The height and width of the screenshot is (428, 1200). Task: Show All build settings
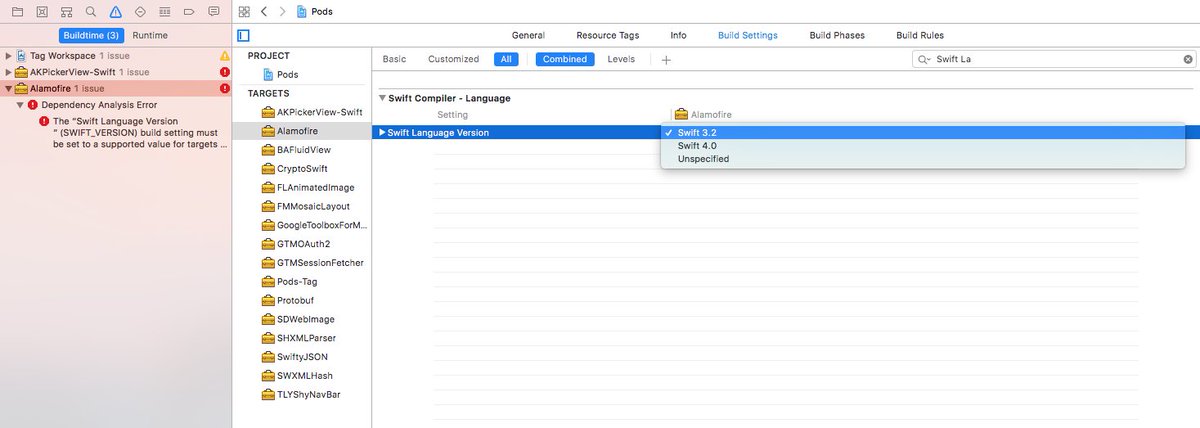pos(506,59)
